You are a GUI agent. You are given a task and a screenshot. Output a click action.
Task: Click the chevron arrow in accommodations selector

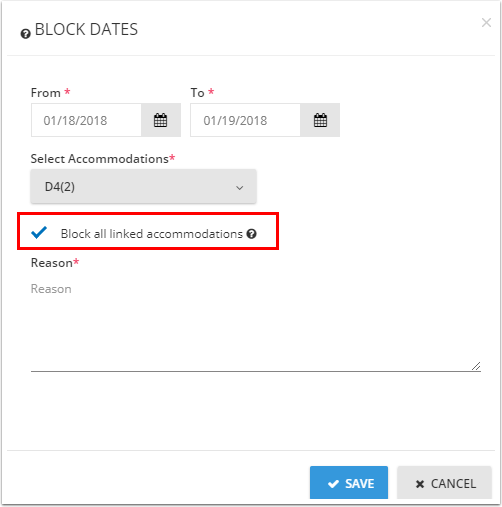(x=240, y=188)
